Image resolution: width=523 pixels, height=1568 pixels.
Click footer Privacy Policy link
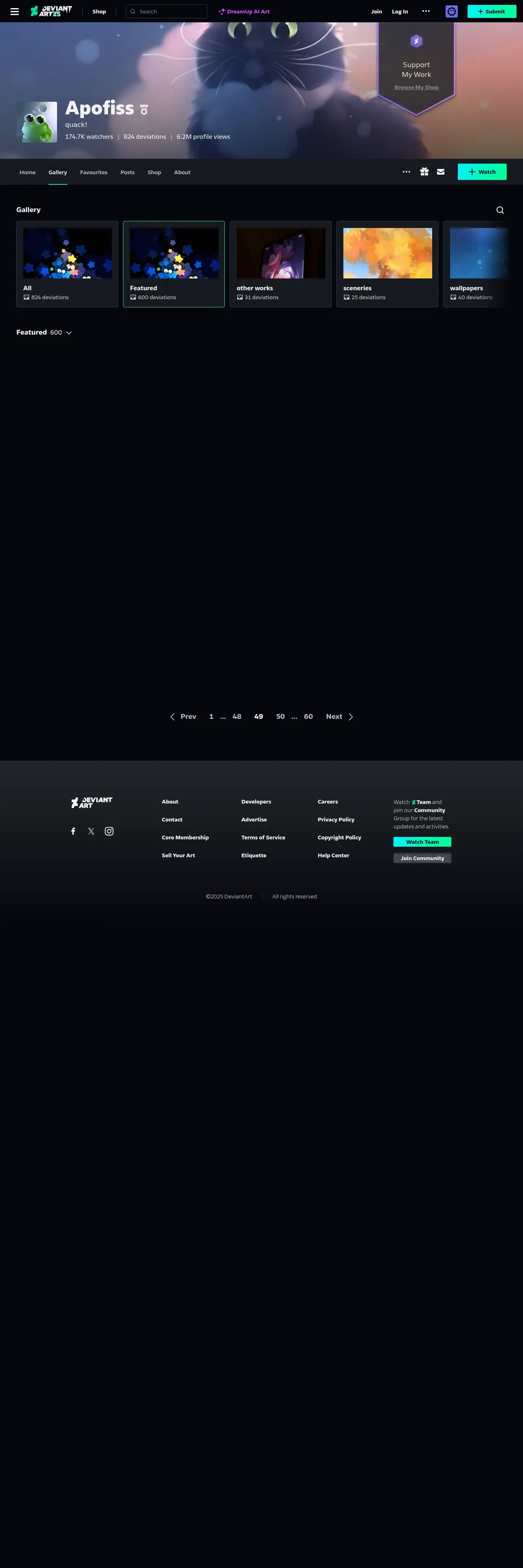click(336, 819)
